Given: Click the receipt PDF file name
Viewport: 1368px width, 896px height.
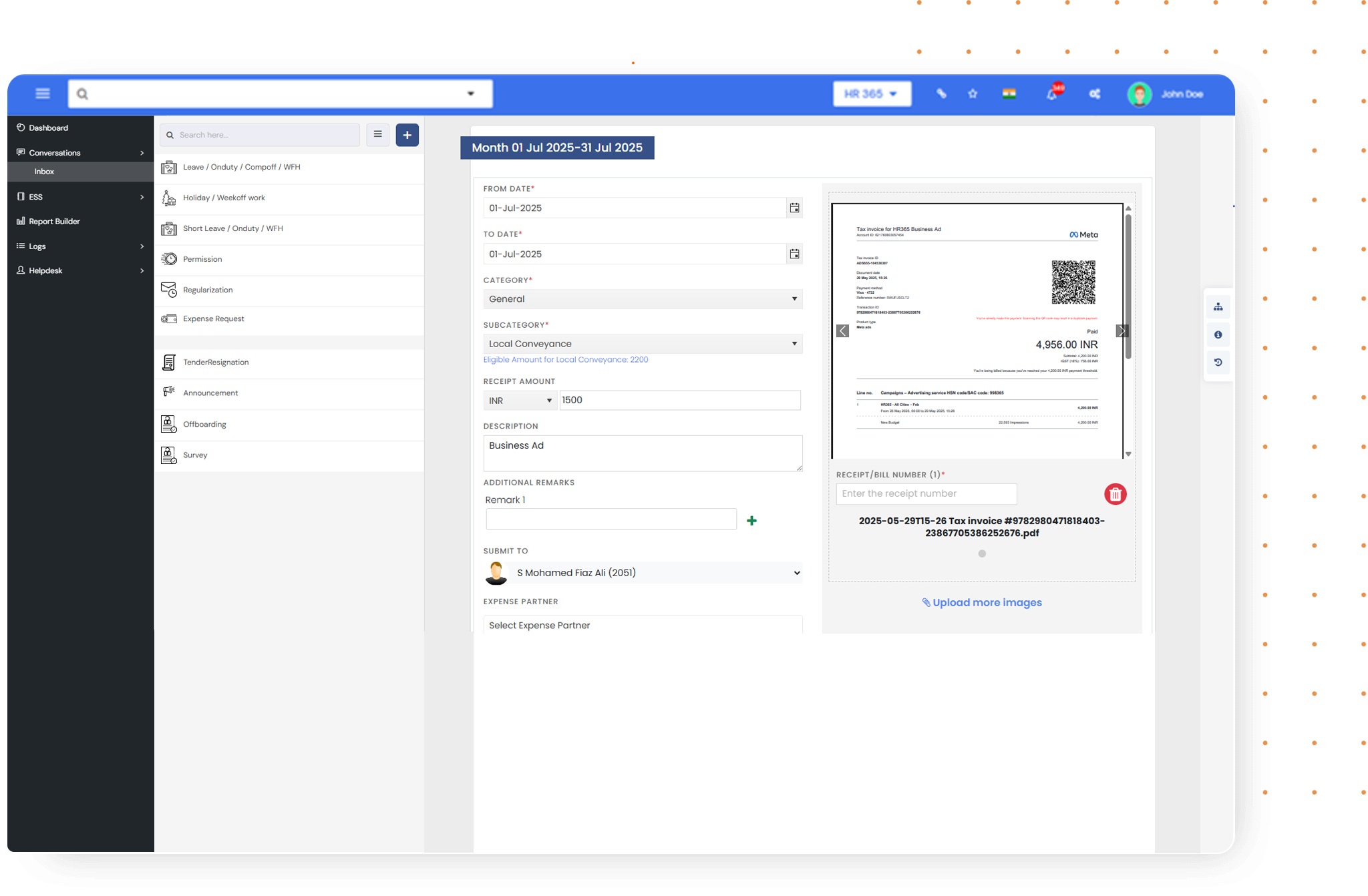Looking at the screenshot, I should pos(981,527).
